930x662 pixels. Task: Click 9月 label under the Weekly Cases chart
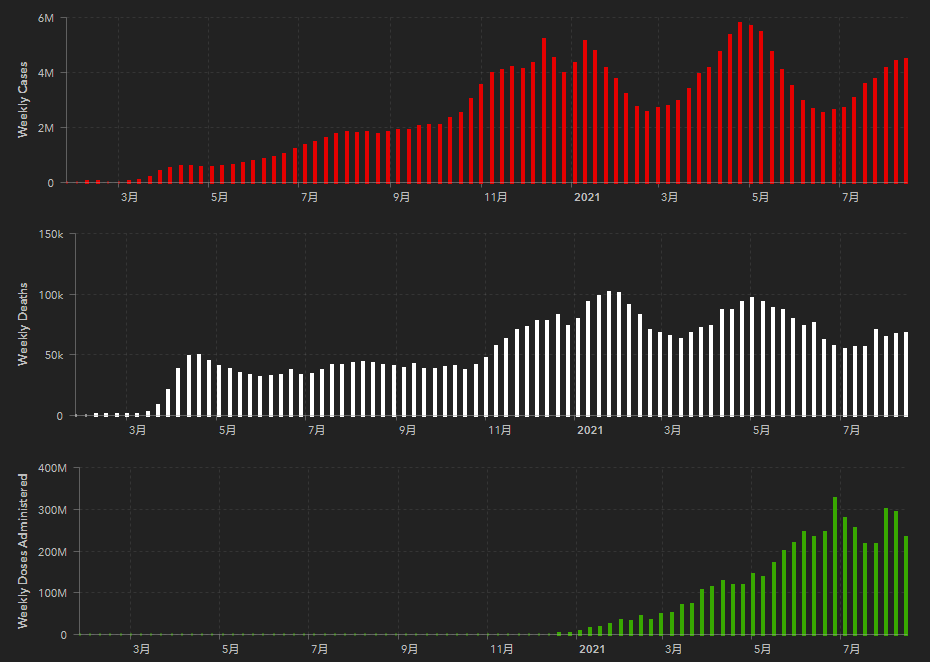tap(402, 197)
